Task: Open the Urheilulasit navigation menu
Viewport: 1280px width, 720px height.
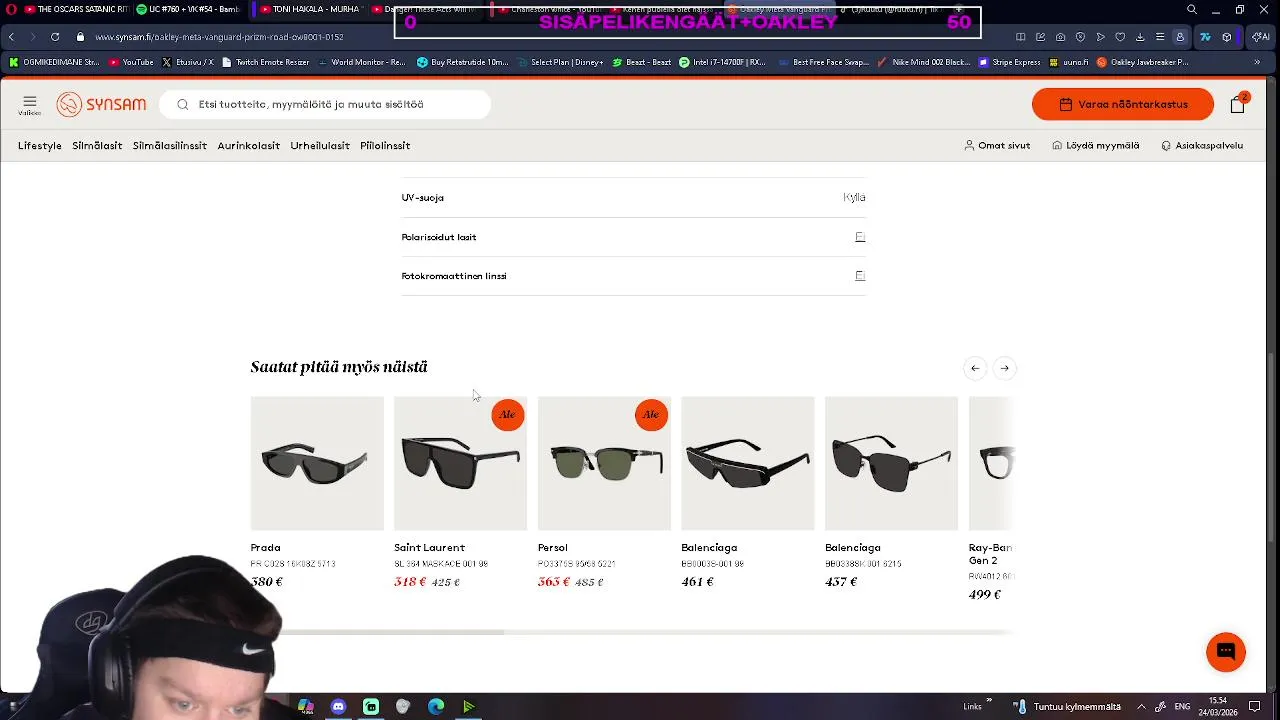Action: coord(320,146)
